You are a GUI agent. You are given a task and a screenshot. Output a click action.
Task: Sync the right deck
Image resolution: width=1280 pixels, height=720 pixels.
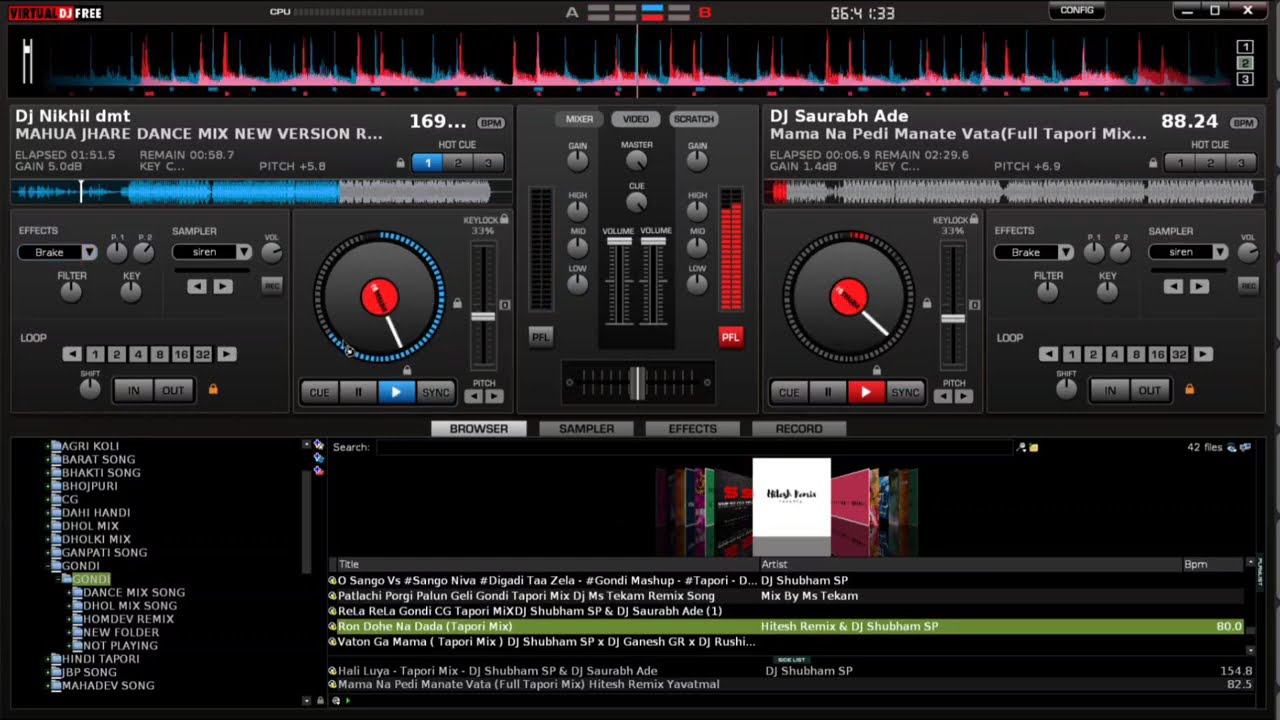905,392
